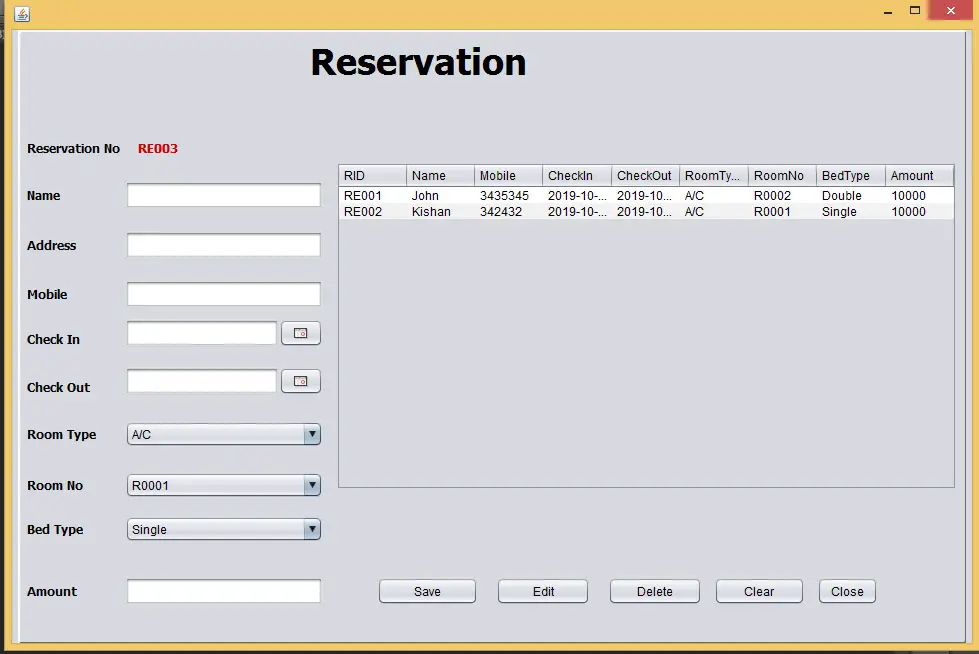
Task: Click the Amount column header
Action: pos(910,175)
